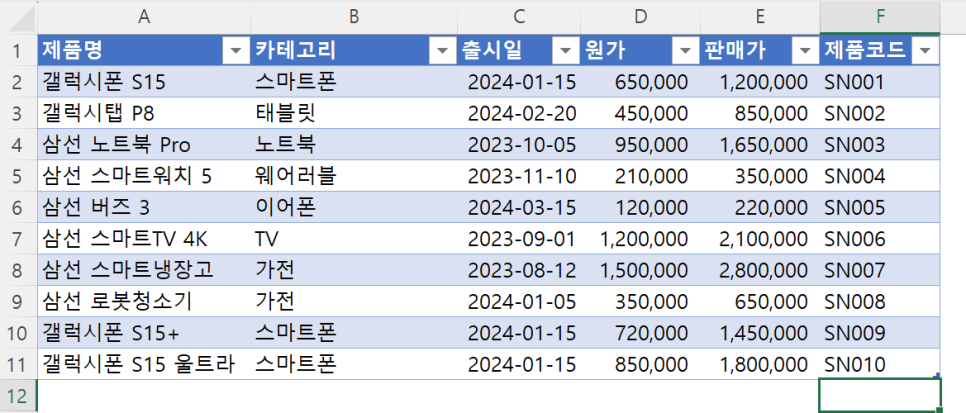
Task: Select the 2024-03-15 date cell
Action: pyautogui.click(x=519, y=208)
